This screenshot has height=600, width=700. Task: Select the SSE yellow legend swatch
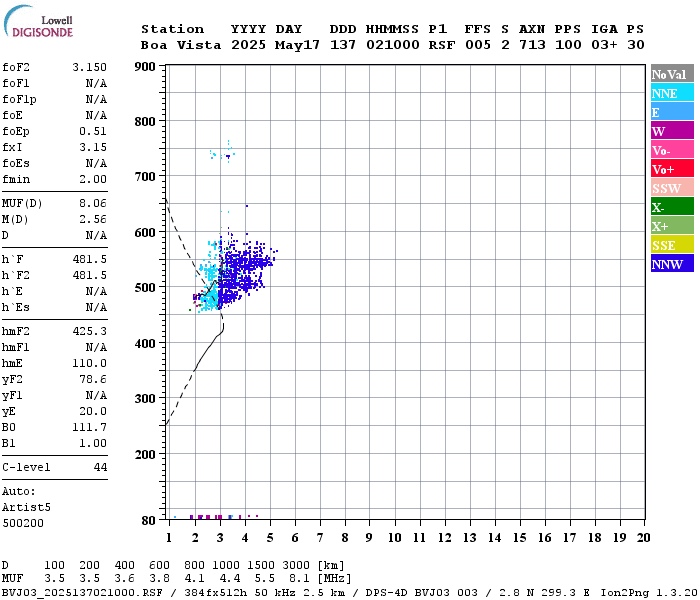pyautogui.click(x=672, y=245)
